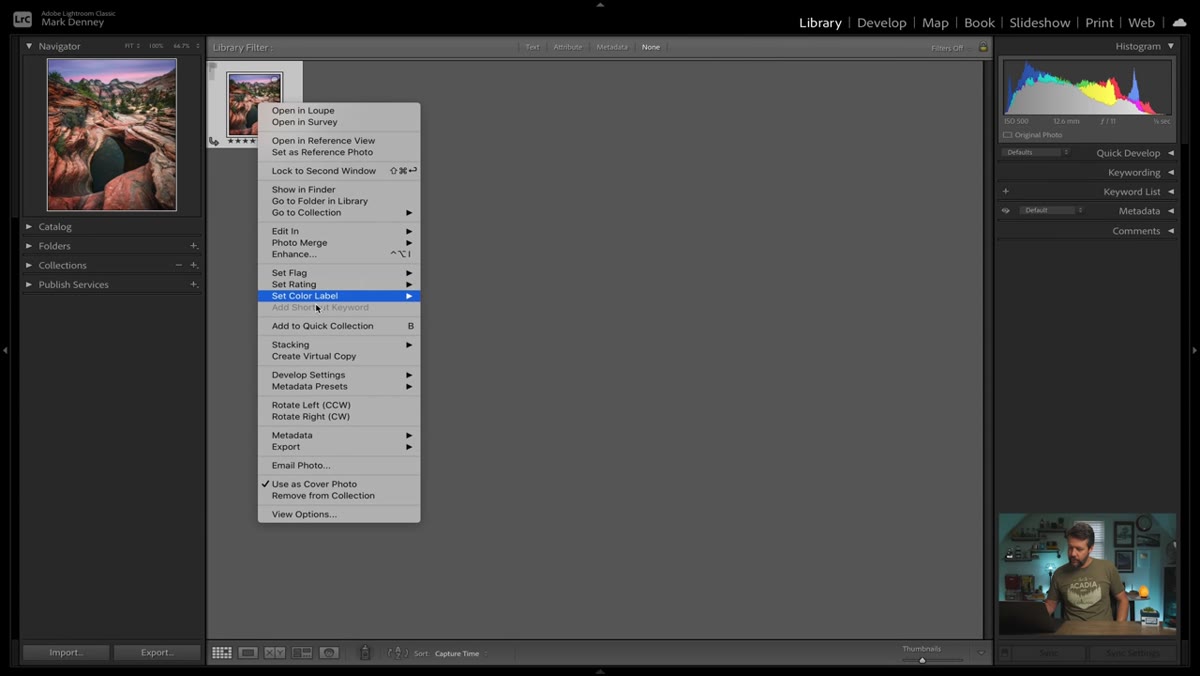Select Rotate Left (CCW) menu item
The image size is (1200, 676).
coord(339,405)
